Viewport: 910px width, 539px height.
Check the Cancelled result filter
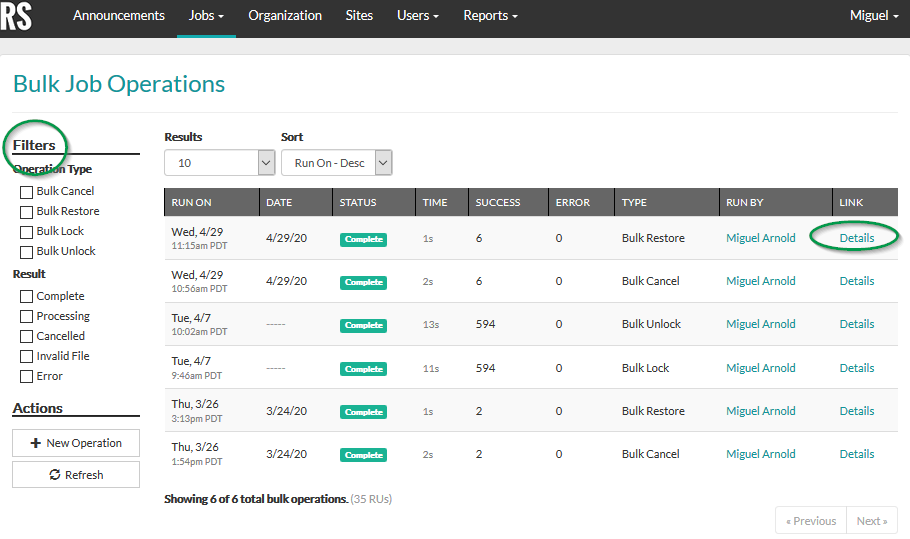(x=26, y=337)
